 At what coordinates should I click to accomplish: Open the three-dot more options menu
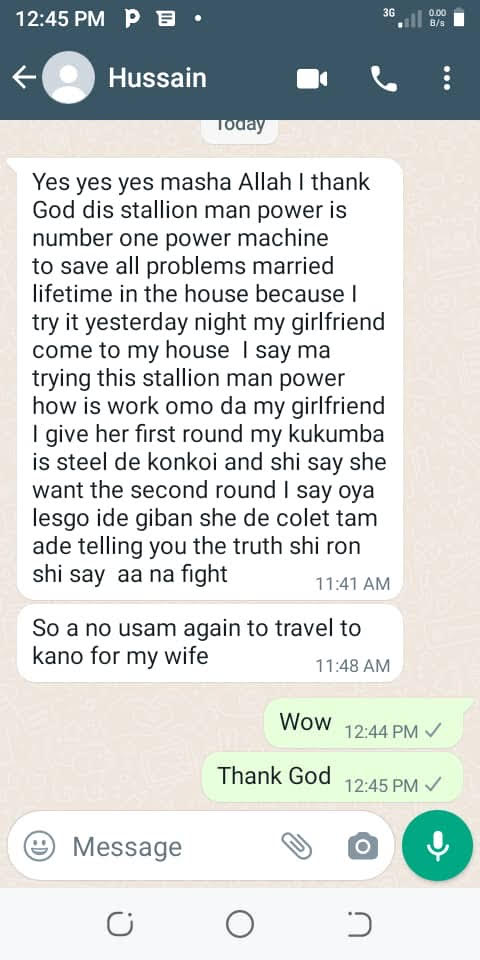click(x=447, y=78)
